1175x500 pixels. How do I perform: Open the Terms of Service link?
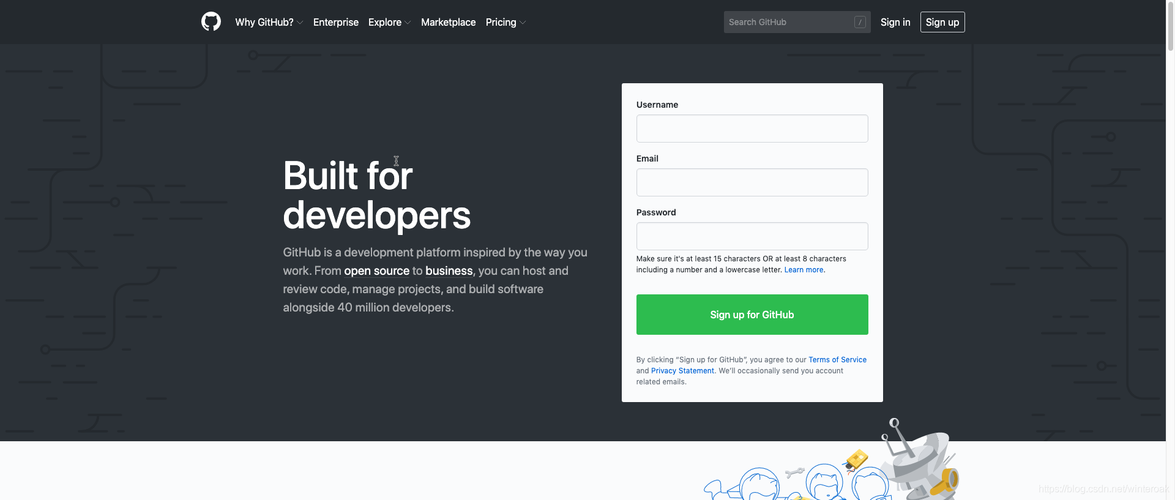[837, 360]
